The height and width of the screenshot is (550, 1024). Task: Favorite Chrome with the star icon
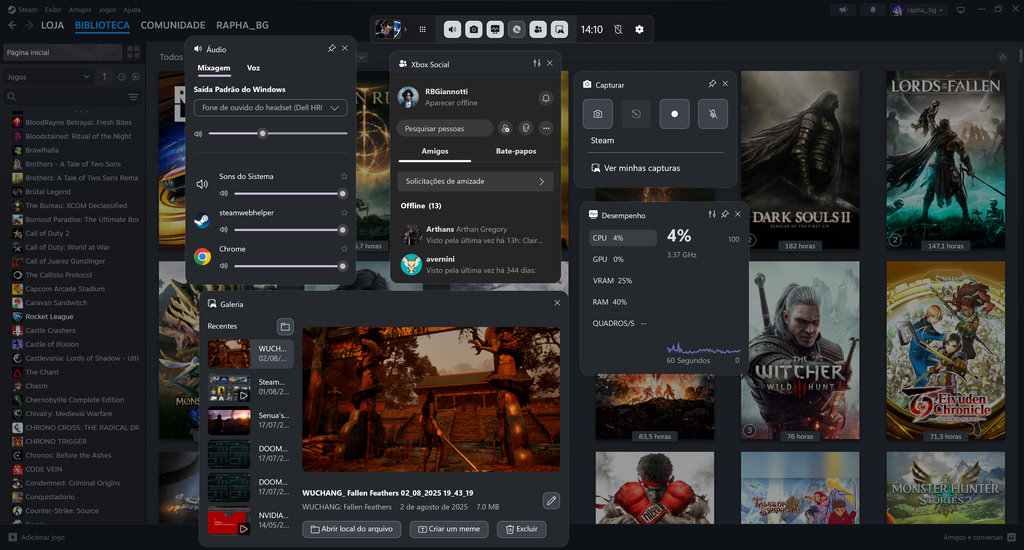344,249
